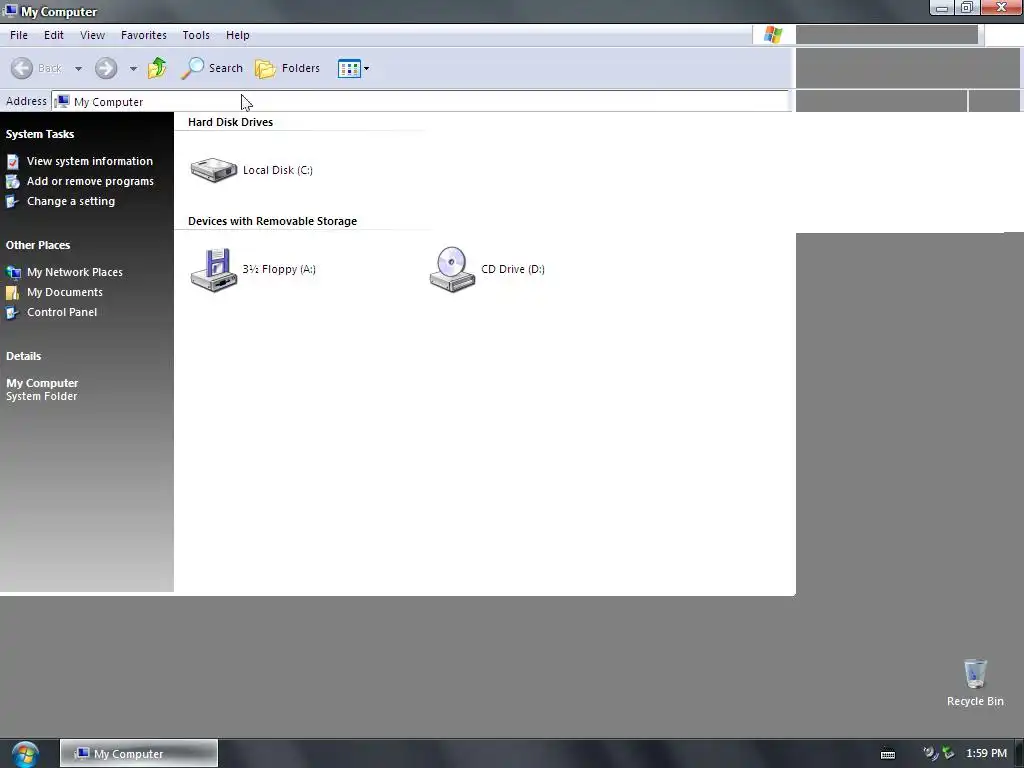
Task: Minimize the My Computer window
Action: 941,8
